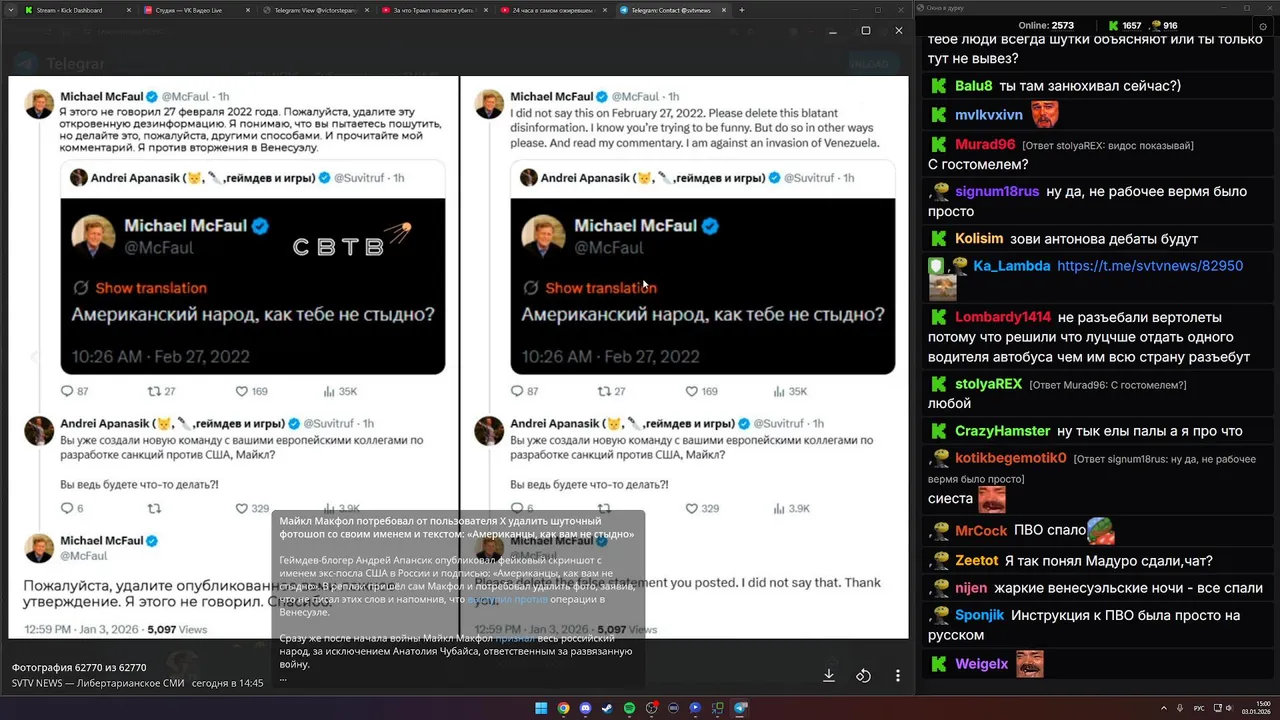Open the three-dot more options menu

click(898, 676)
